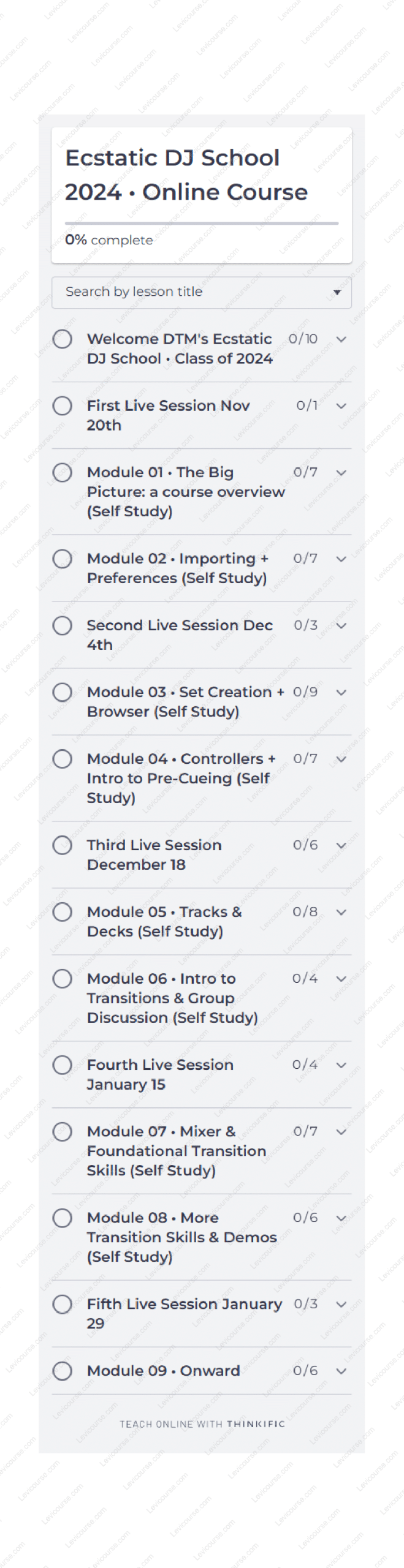Click the completion circle for Module 05 · Tracks & Decks
The image size is (404, 1568).
[x=62, y=912]
